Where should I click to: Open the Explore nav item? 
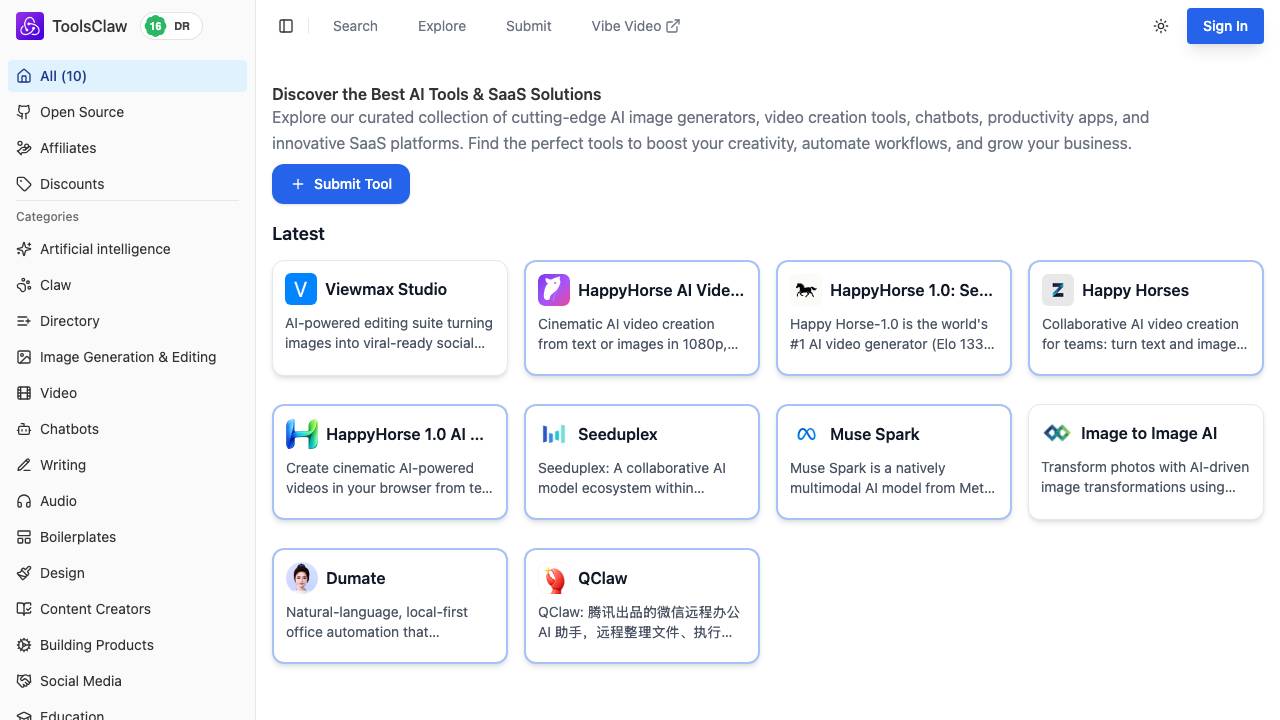[x=442, y=26]
